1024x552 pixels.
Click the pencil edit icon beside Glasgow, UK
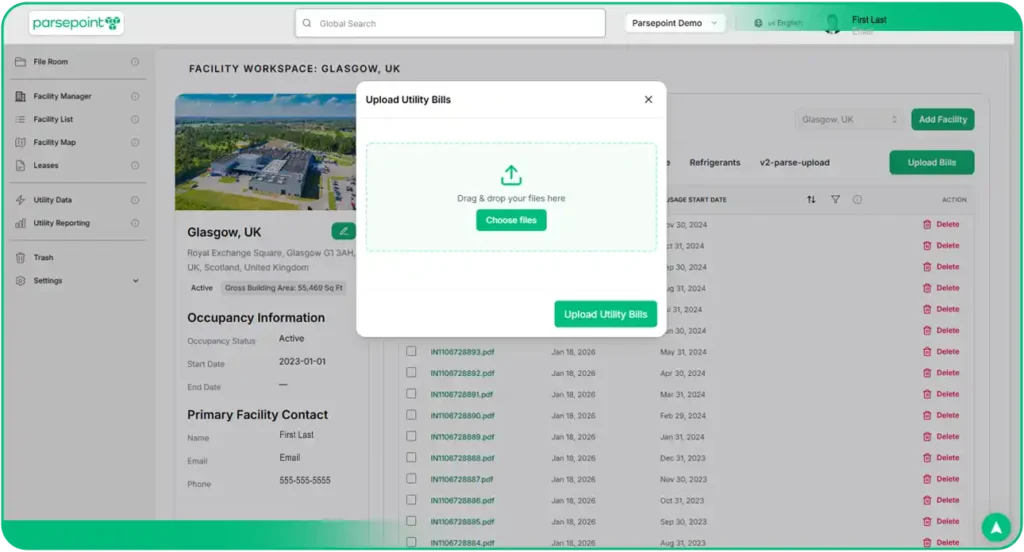click(343, 231)
